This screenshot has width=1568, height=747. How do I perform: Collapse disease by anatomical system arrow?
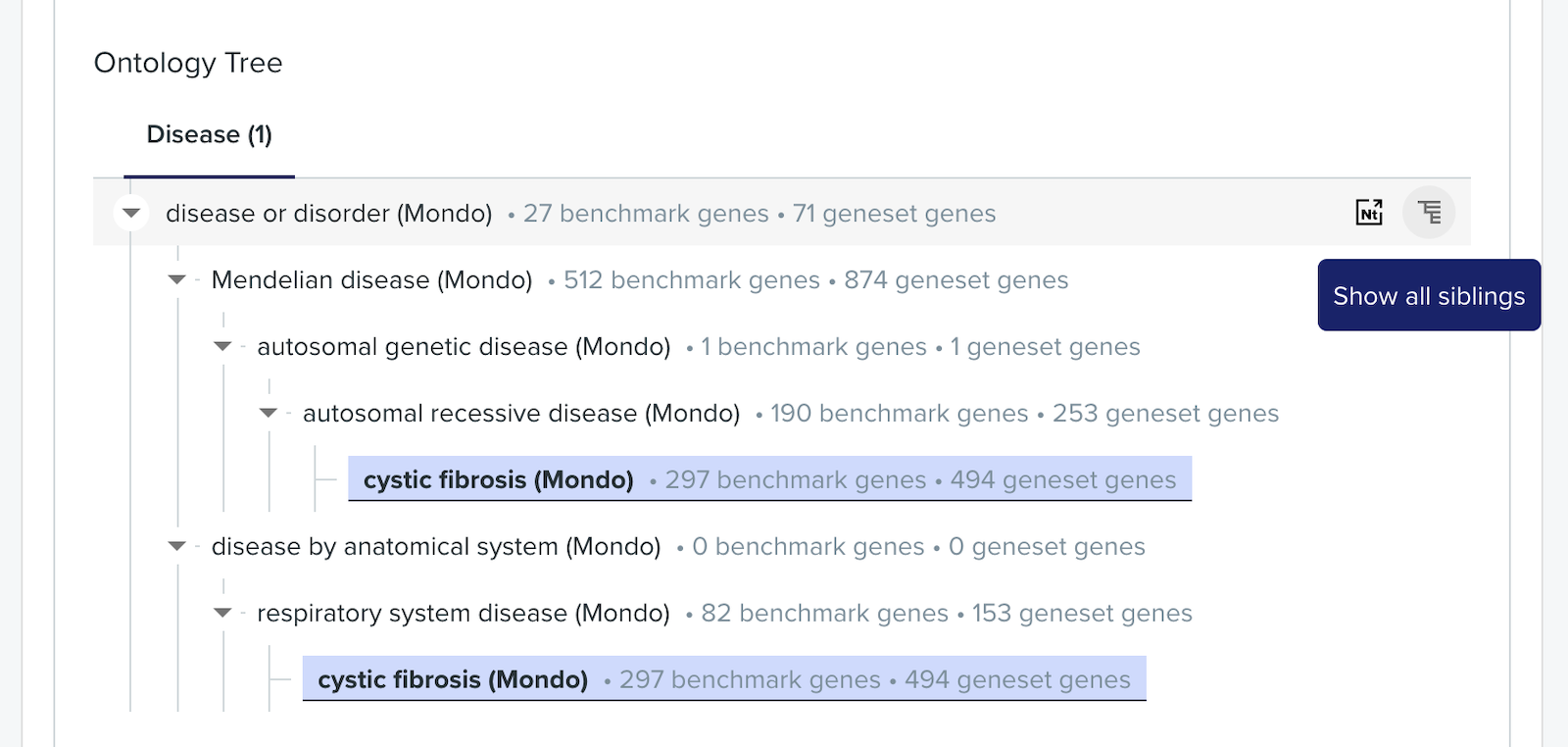coord(176,547)
